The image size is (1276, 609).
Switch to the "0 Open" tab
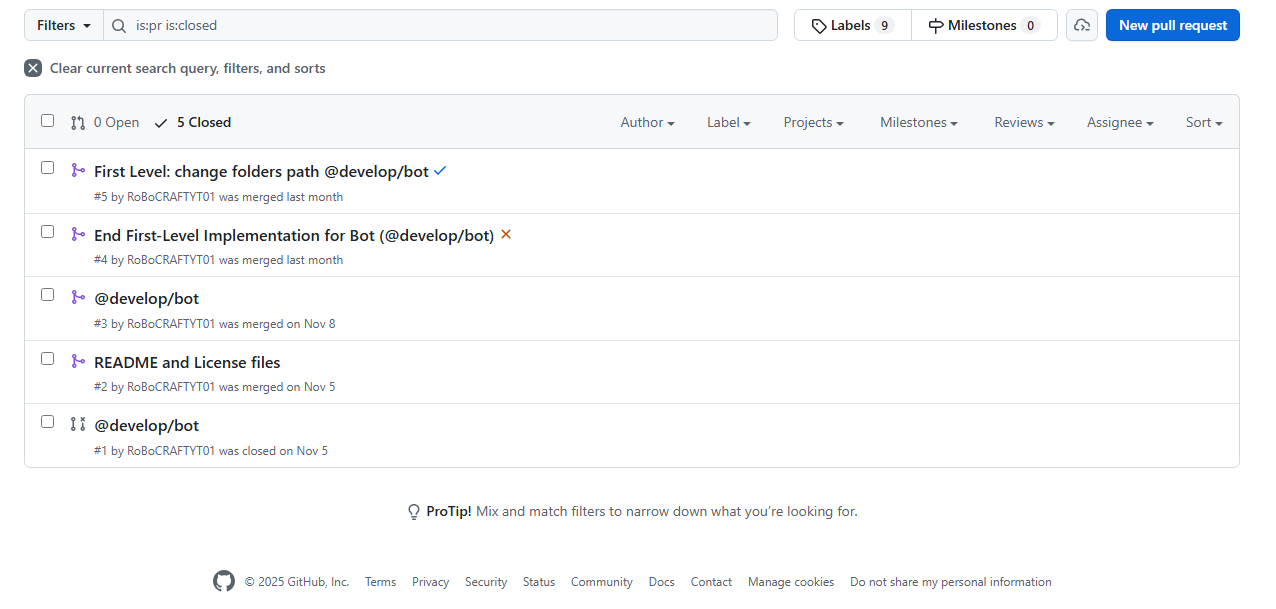104,122
